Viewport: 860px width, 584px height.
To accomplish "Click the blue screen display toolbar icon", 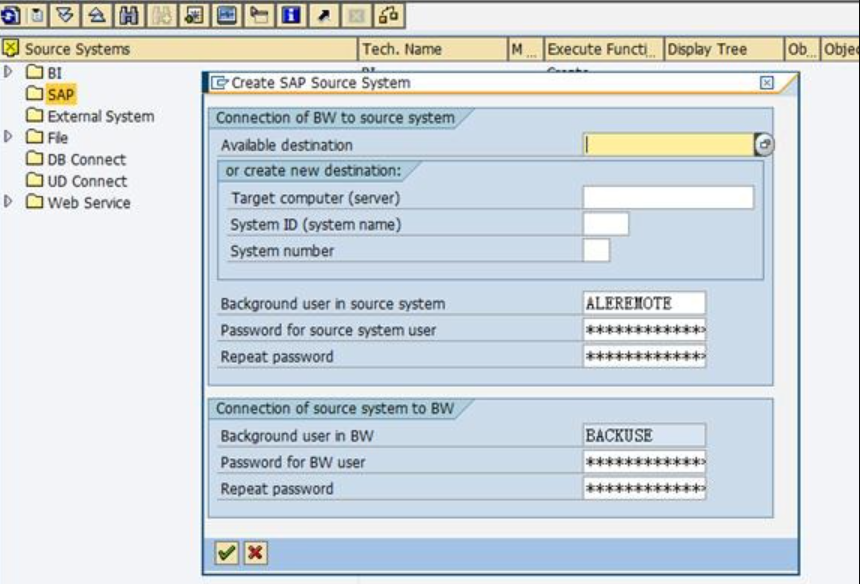I will coord(226,15).
